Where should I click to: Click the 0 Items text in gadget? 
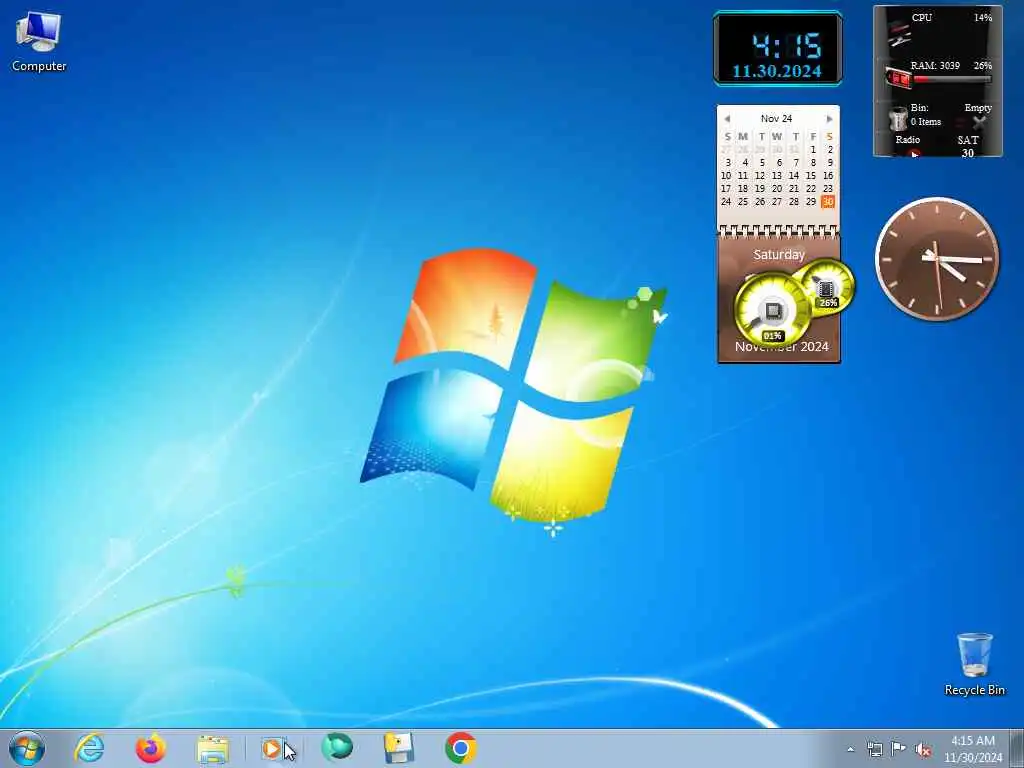point(926,121)
